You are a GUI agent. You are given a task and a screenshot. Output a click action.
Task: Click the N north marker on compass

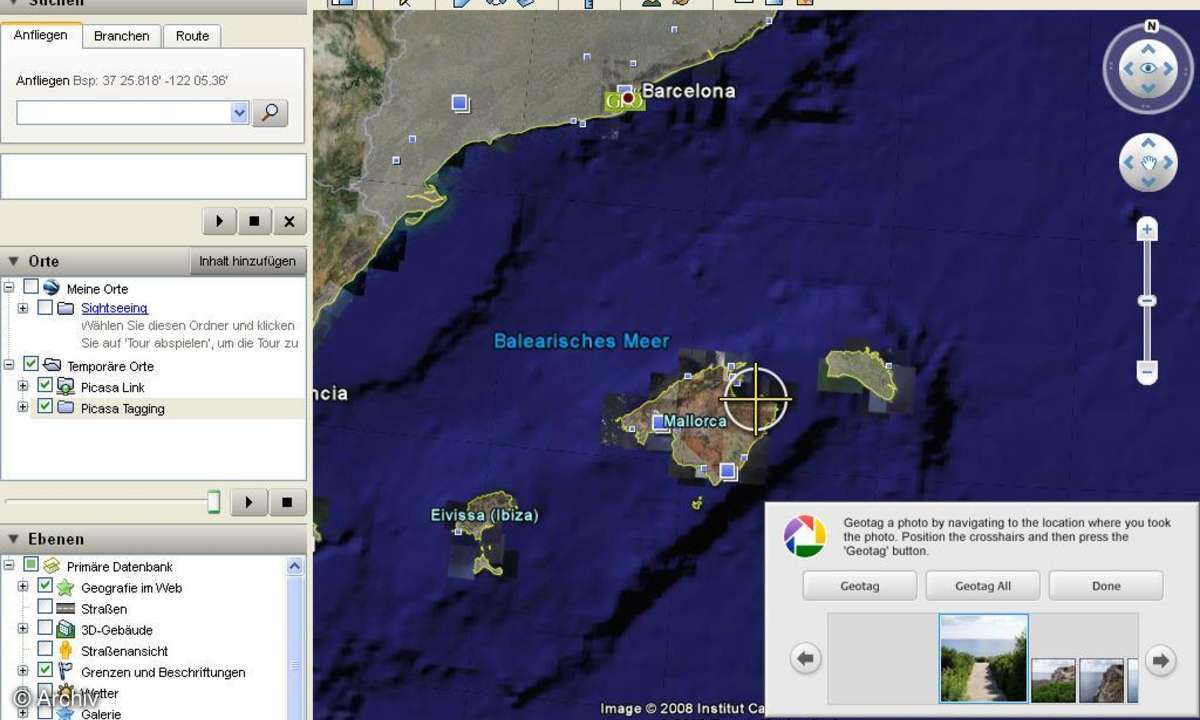(1151, 27)
